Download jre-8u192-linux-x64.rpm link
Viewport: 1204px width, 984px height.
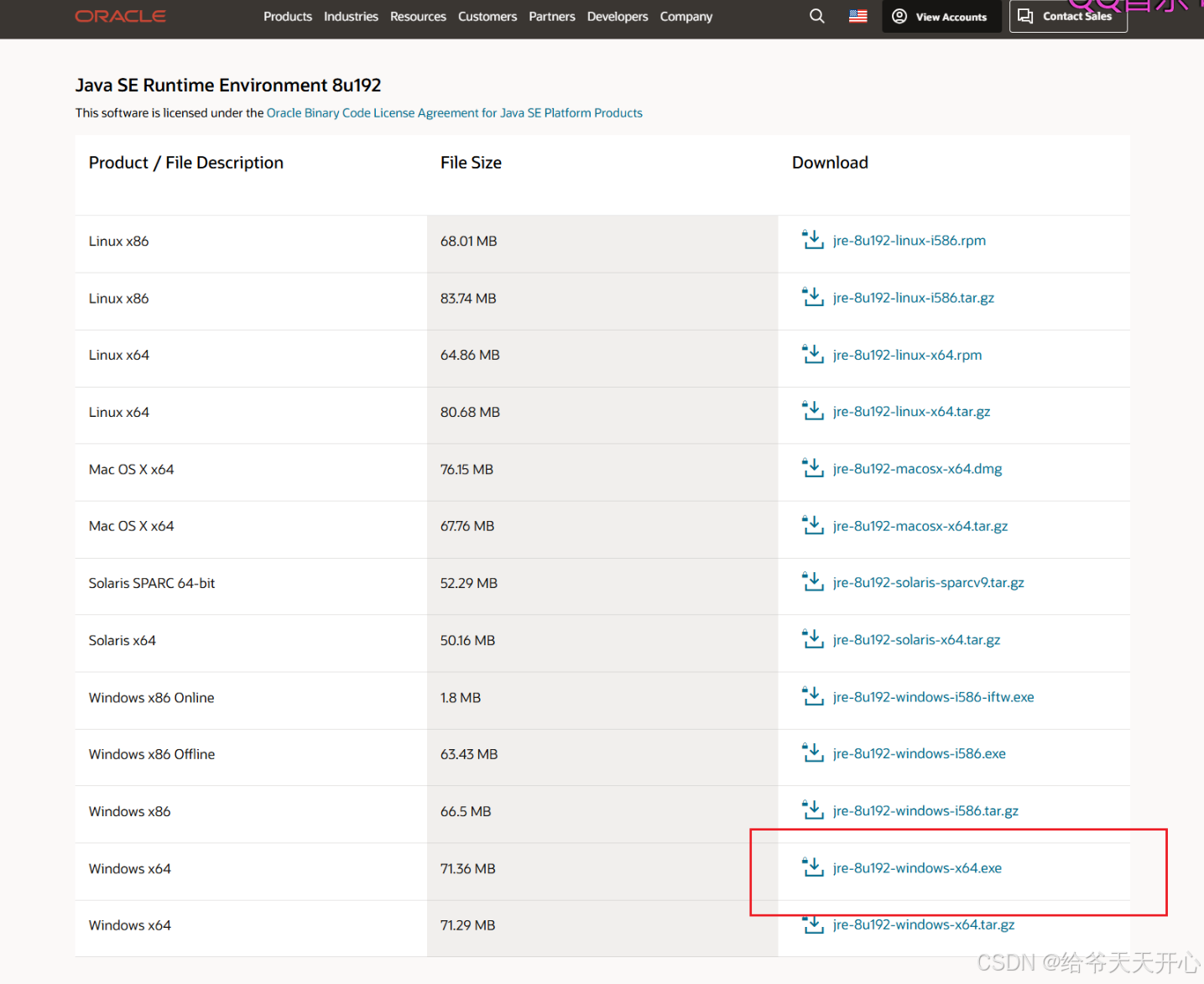[x=907, y=354]
